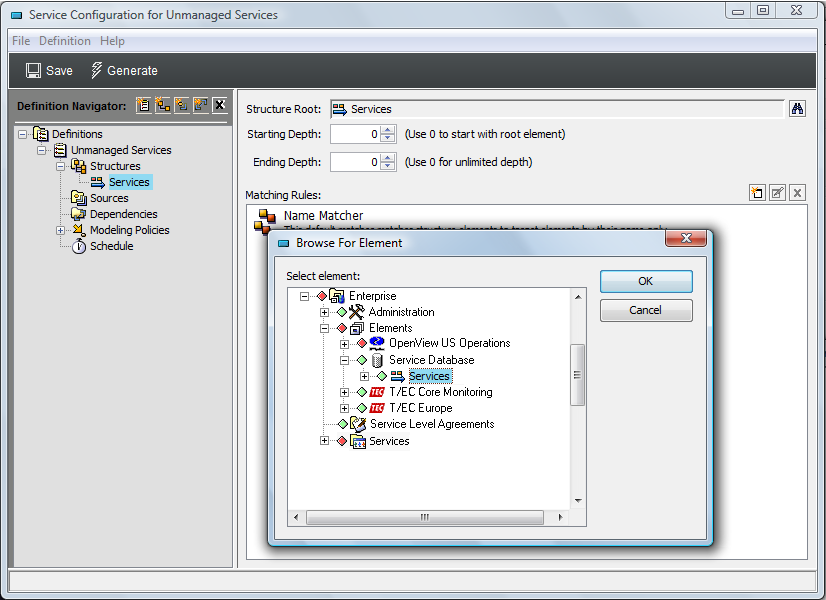The height and width of the screenshot is (600, 826).
Task: Click the edit matching rule icon
Action: (778, 193)
